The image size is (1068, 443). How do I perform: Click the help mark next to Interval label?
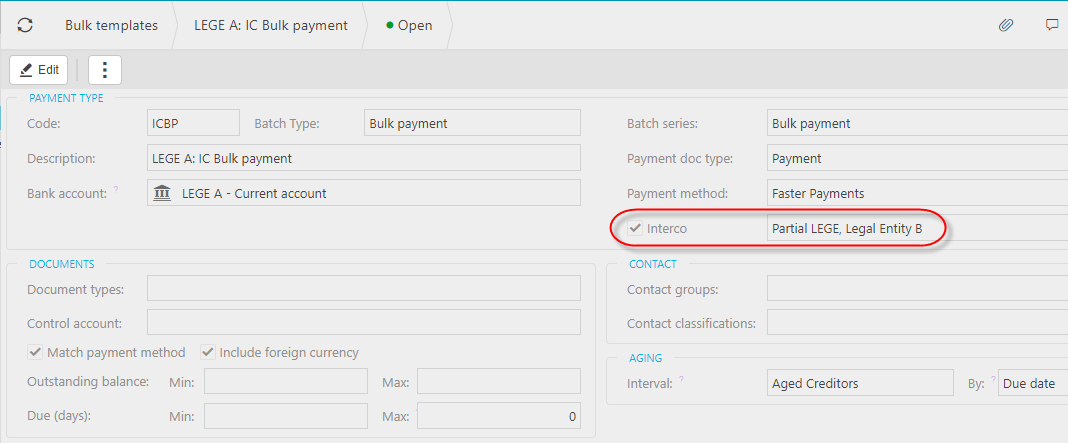pos(680,380)
